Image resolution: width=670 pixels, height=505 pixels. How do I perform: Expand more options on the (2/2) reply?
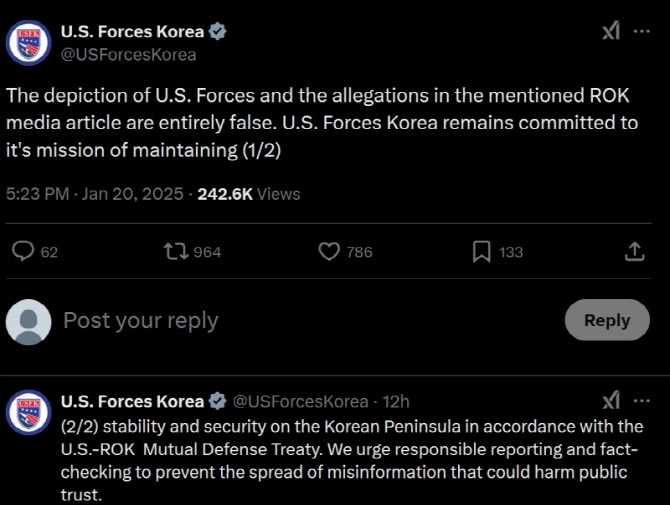pyautogui.click(x=642, y=401)
